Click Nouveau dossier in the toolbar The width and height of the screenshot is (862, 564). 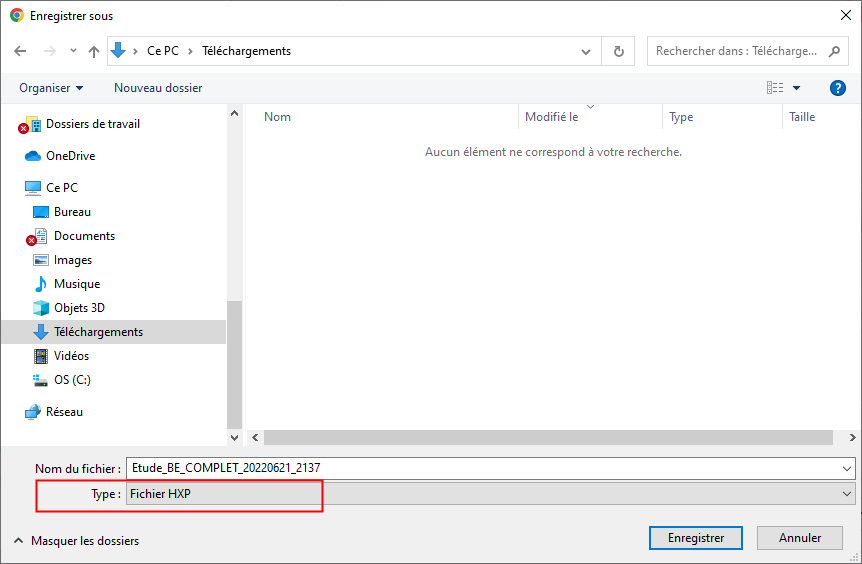click(158, 88)
